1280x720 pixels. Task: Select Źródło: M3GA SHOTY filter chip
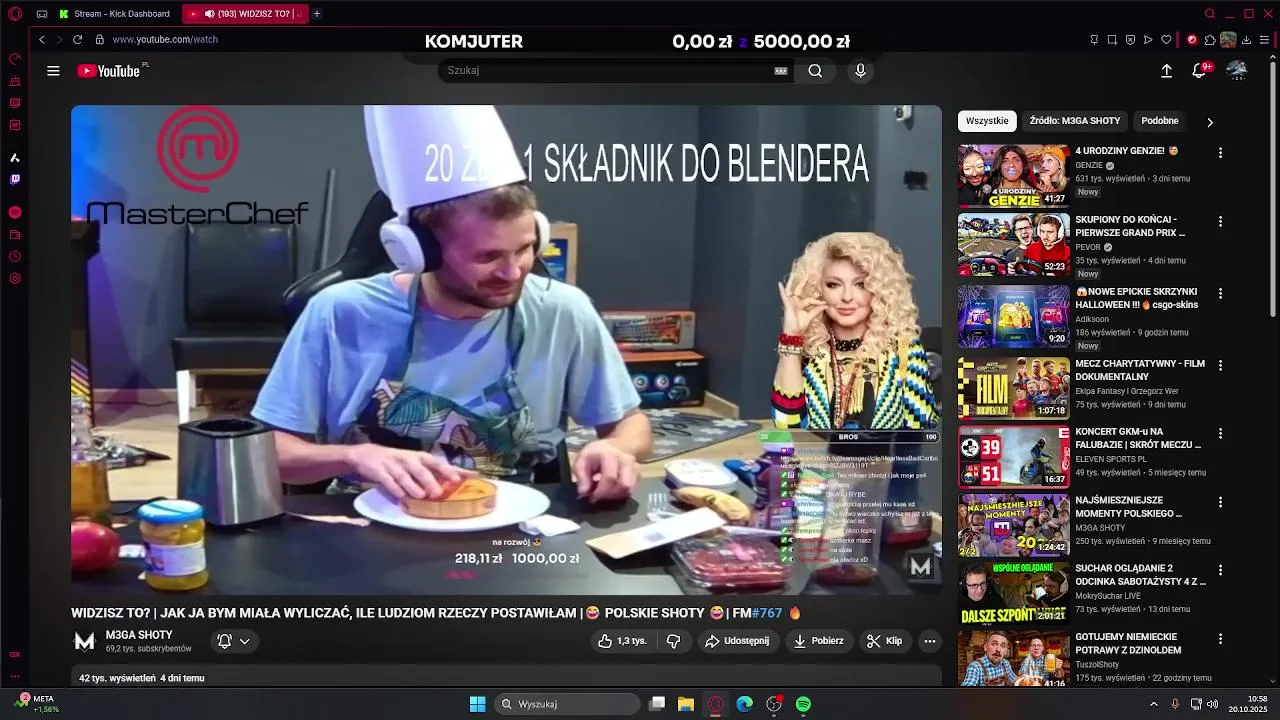pyautogui.click(x=1075, y=121)
